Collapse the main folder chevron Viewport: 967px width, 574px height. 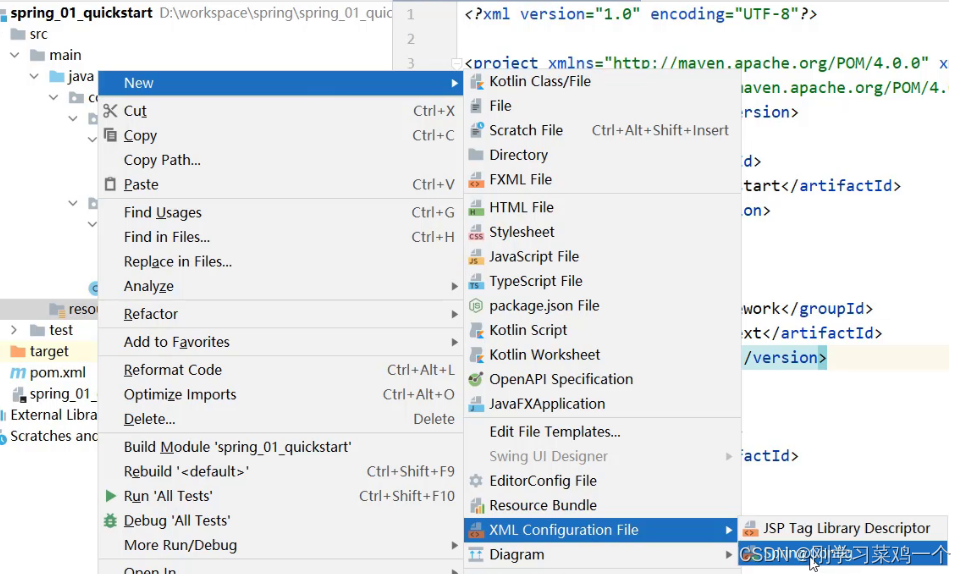point(14,55)
